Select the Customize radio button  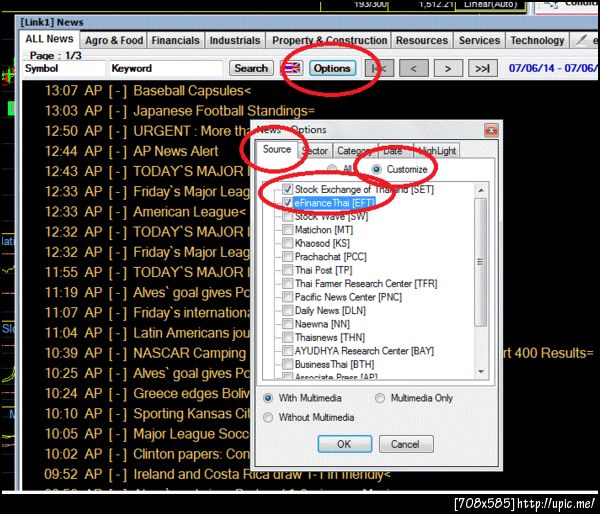point(377,169)
